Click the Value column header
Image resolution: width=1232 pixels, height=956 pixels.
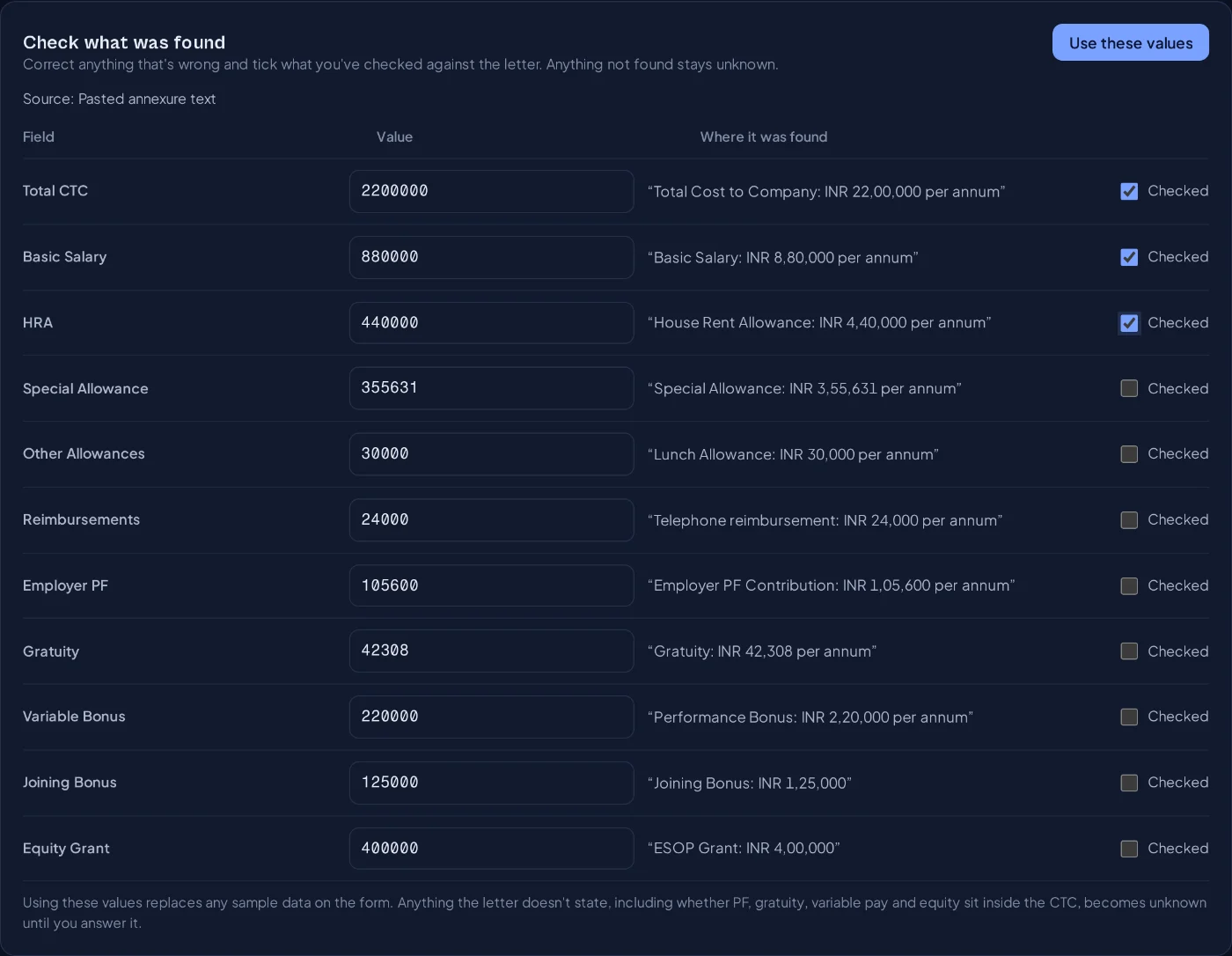[394, 137]
